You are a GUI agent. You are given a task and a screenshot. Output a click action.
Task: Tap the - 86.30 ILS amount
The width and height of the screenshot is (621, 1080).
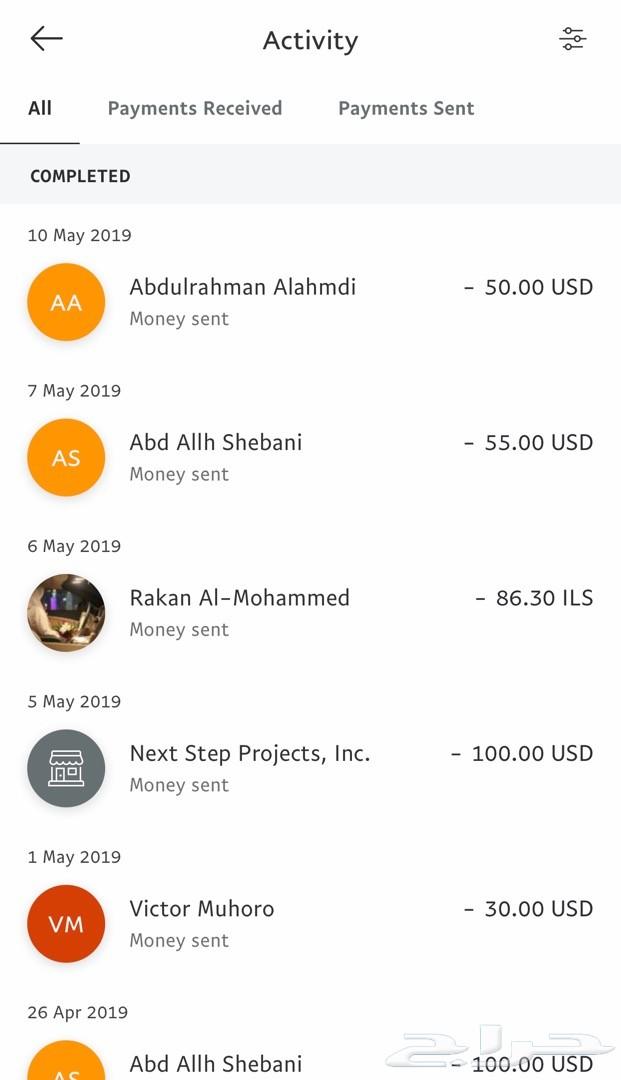534,598
